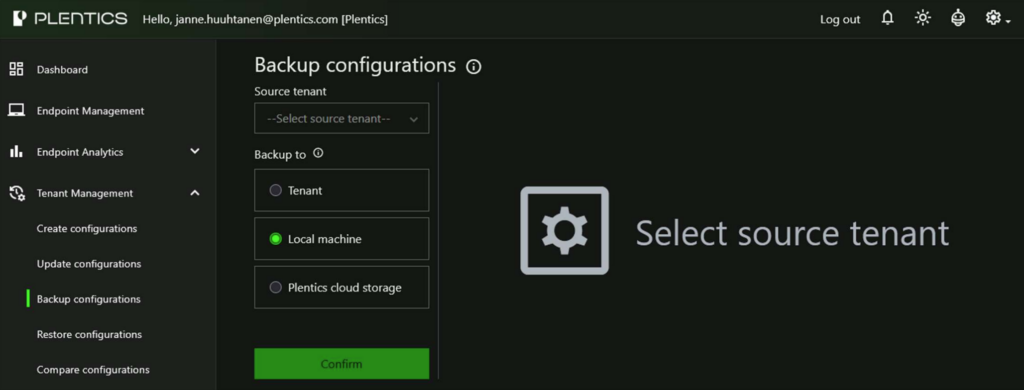Go to Update configurations
This screenshot has width=1024, height=390.
(x=89, y=264)
